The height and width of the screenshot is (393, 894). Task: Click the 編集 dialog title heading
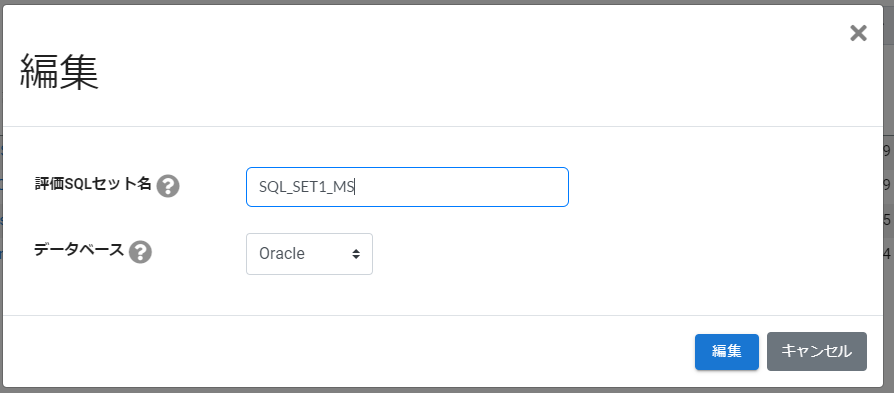[x=60, y=72]
